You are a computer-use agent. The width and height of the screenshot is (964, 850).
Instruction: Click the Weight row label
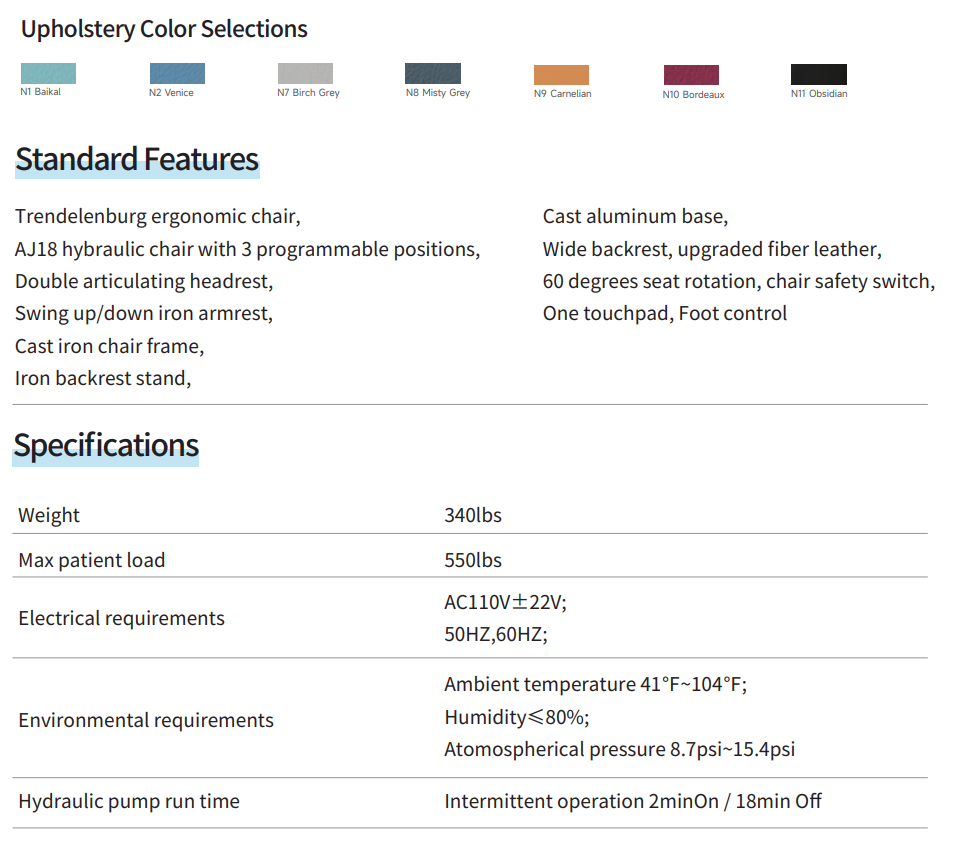point(49,516)
